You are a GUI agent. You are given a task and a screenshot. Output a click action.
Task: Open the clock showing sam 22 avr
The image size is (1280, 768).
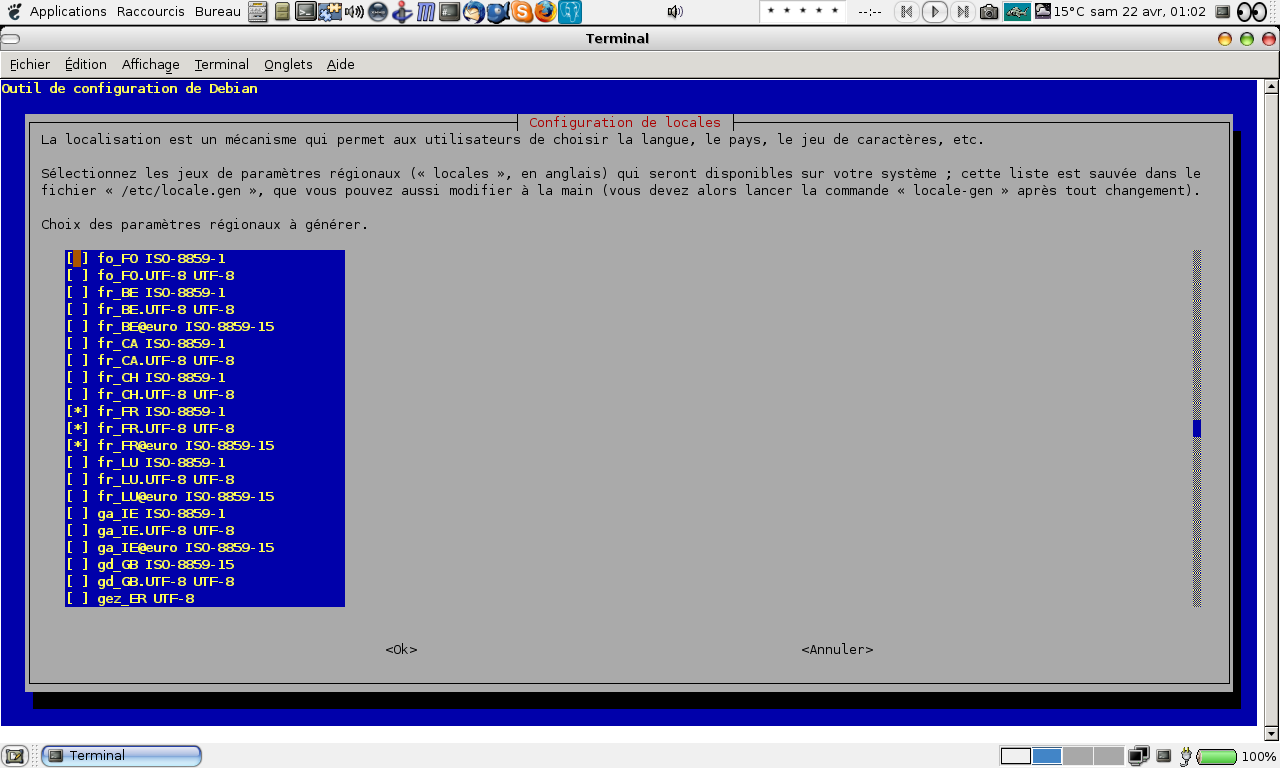(1148, 12)
